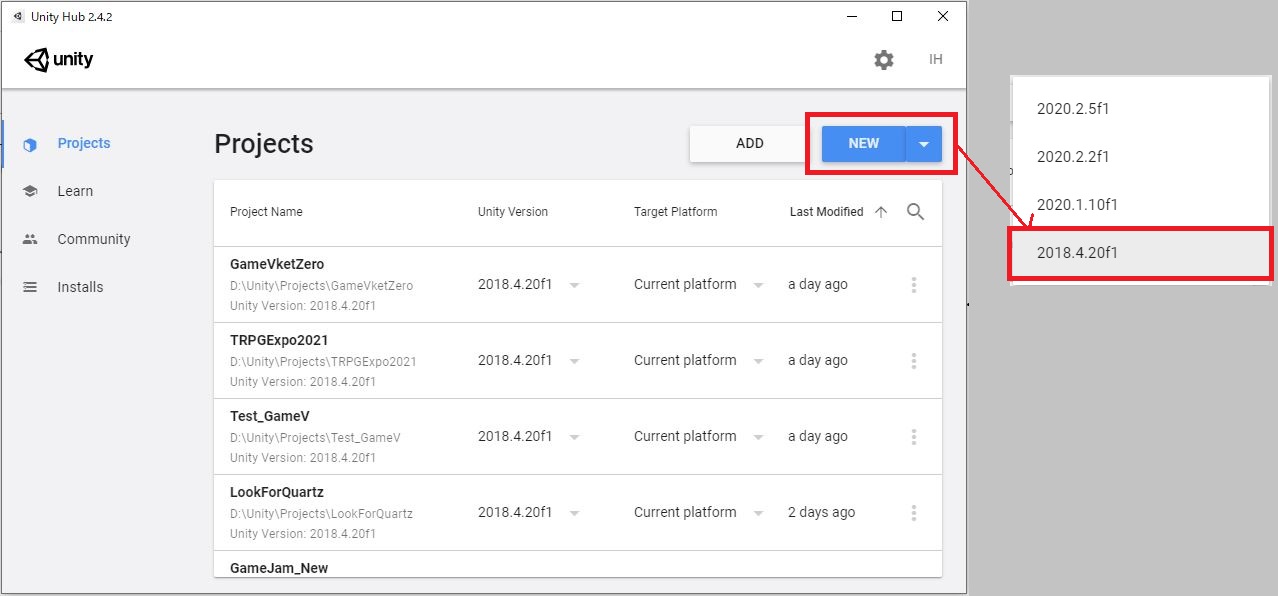Viewport: 1278px width, 596px height.
Task: Sort by Project Name column header
Action: [266, 212]
